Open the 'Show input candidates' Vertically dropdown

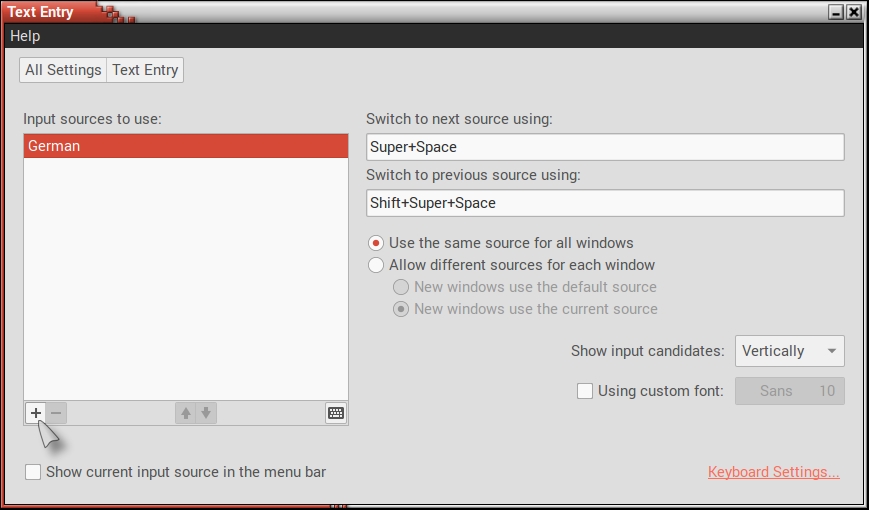pos(790,351)
